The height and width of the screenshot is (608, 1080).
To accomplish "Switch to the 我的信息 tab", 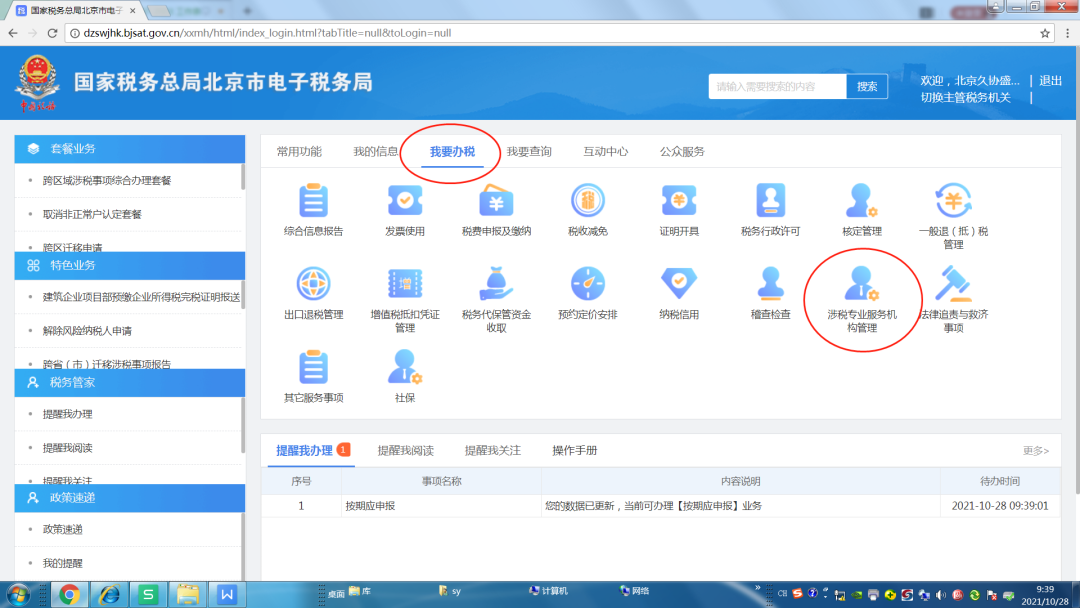I will (375, 151).
